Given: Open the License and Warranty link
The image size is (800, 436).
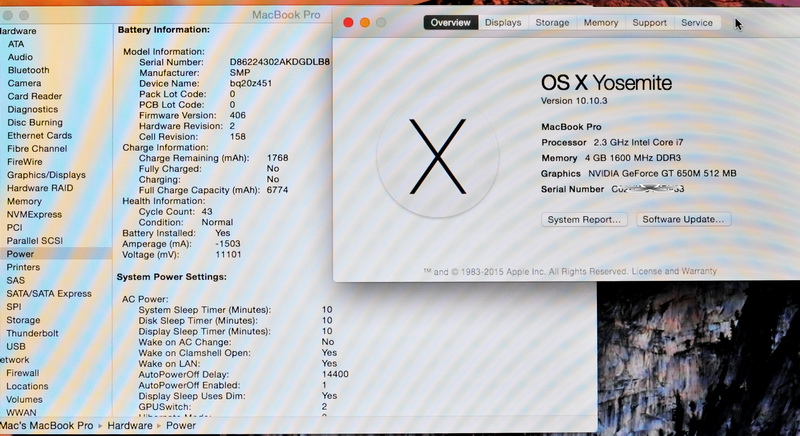Looking at the screenshot, I should [x=674, y=271].
